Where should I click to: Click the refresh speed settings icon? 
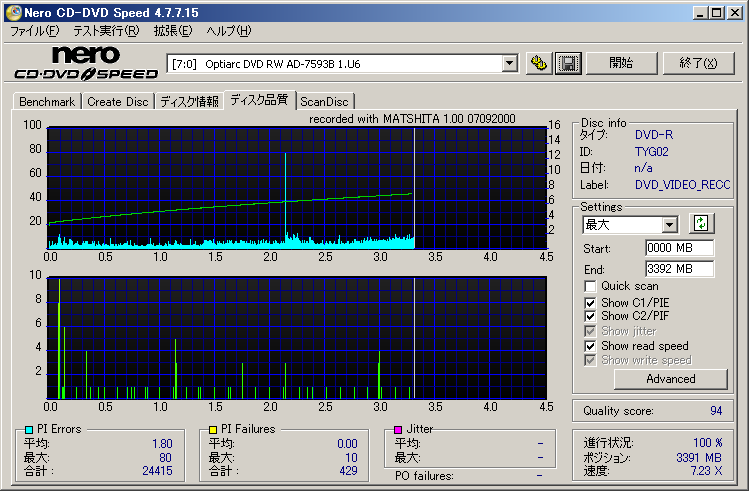701,223
